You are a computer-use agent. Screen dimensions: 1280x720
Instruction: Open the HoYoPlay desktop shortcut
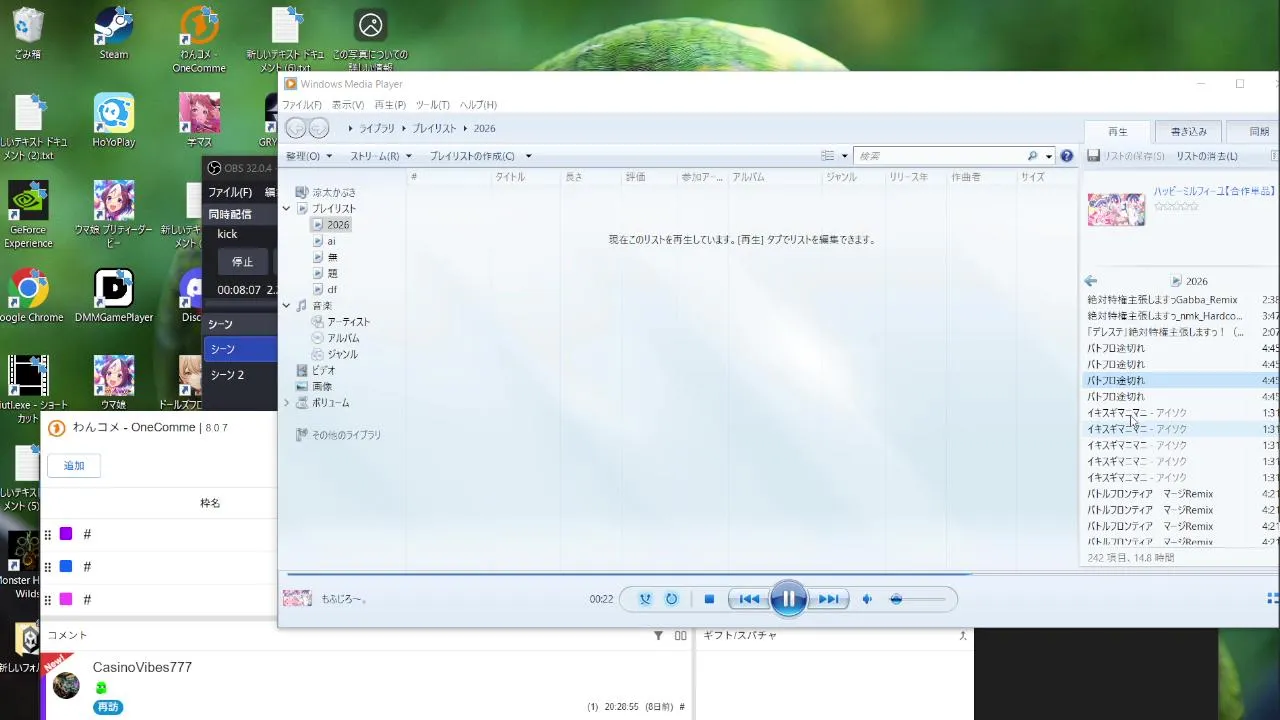pos(114,120)
